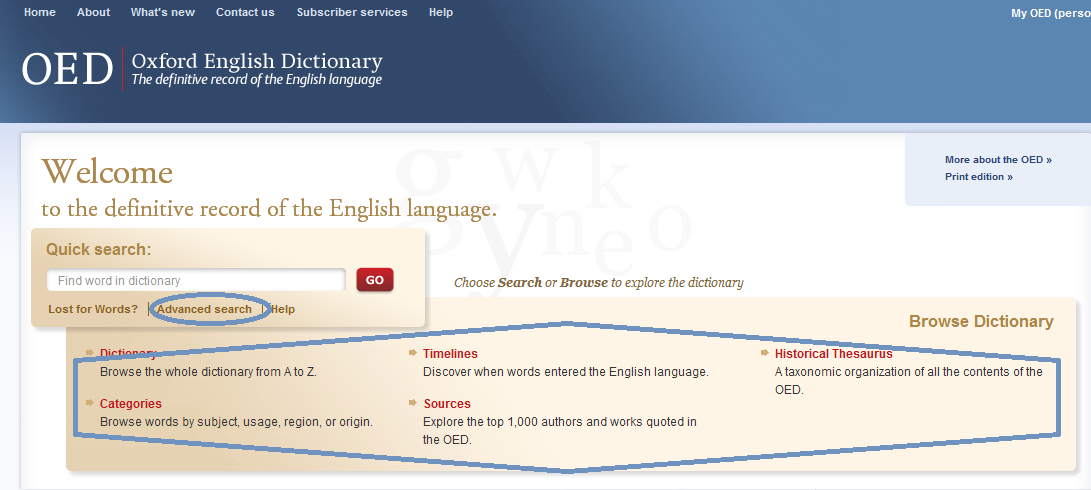Screen dimensions: 1091x490
Task: Open Help under Quick search
Action: click(x=282, y=309)
